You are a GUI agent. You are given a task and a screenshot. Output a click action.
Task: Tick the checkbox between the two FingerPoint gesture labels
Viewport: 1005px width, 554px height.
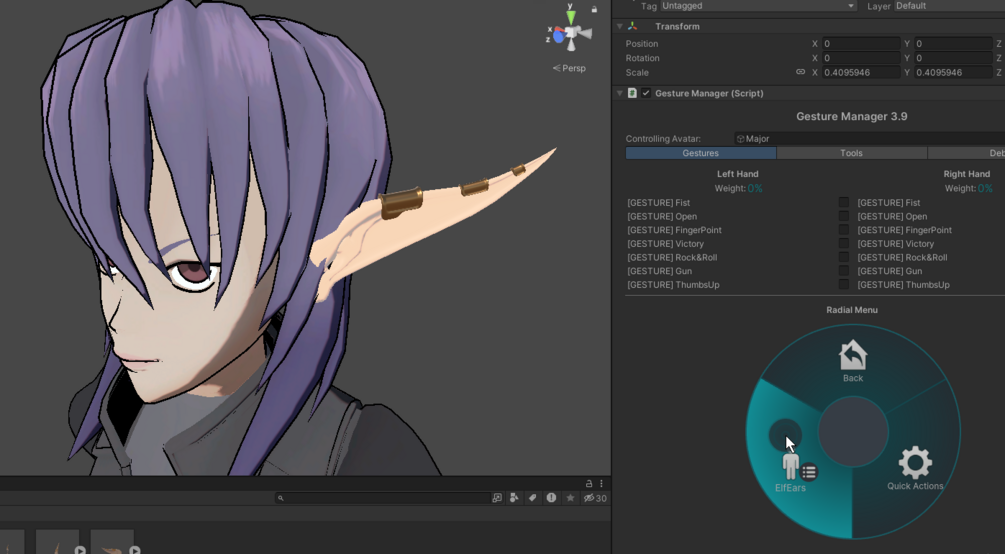click(843, 230)
